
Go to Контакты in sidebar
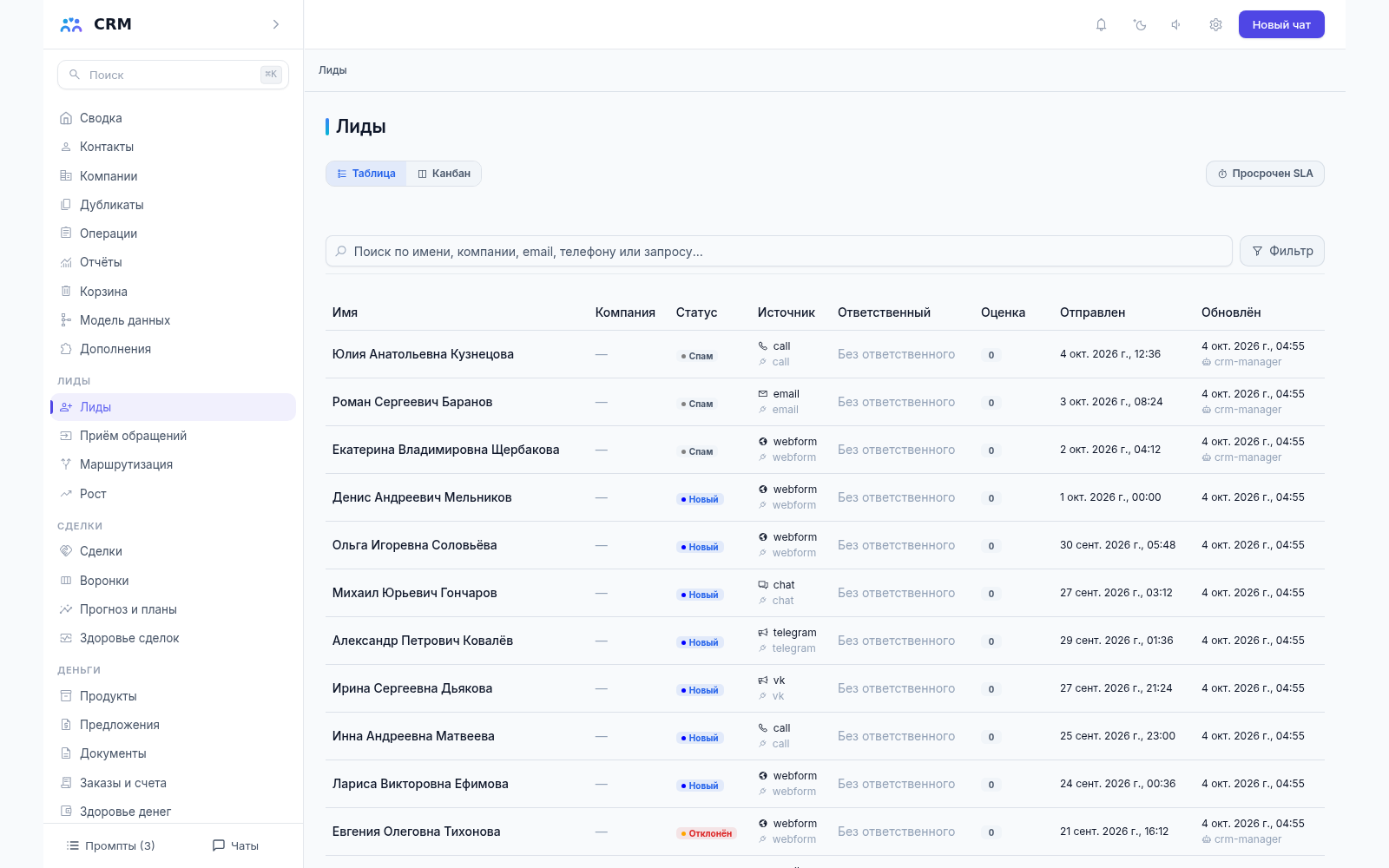point(173,147)
